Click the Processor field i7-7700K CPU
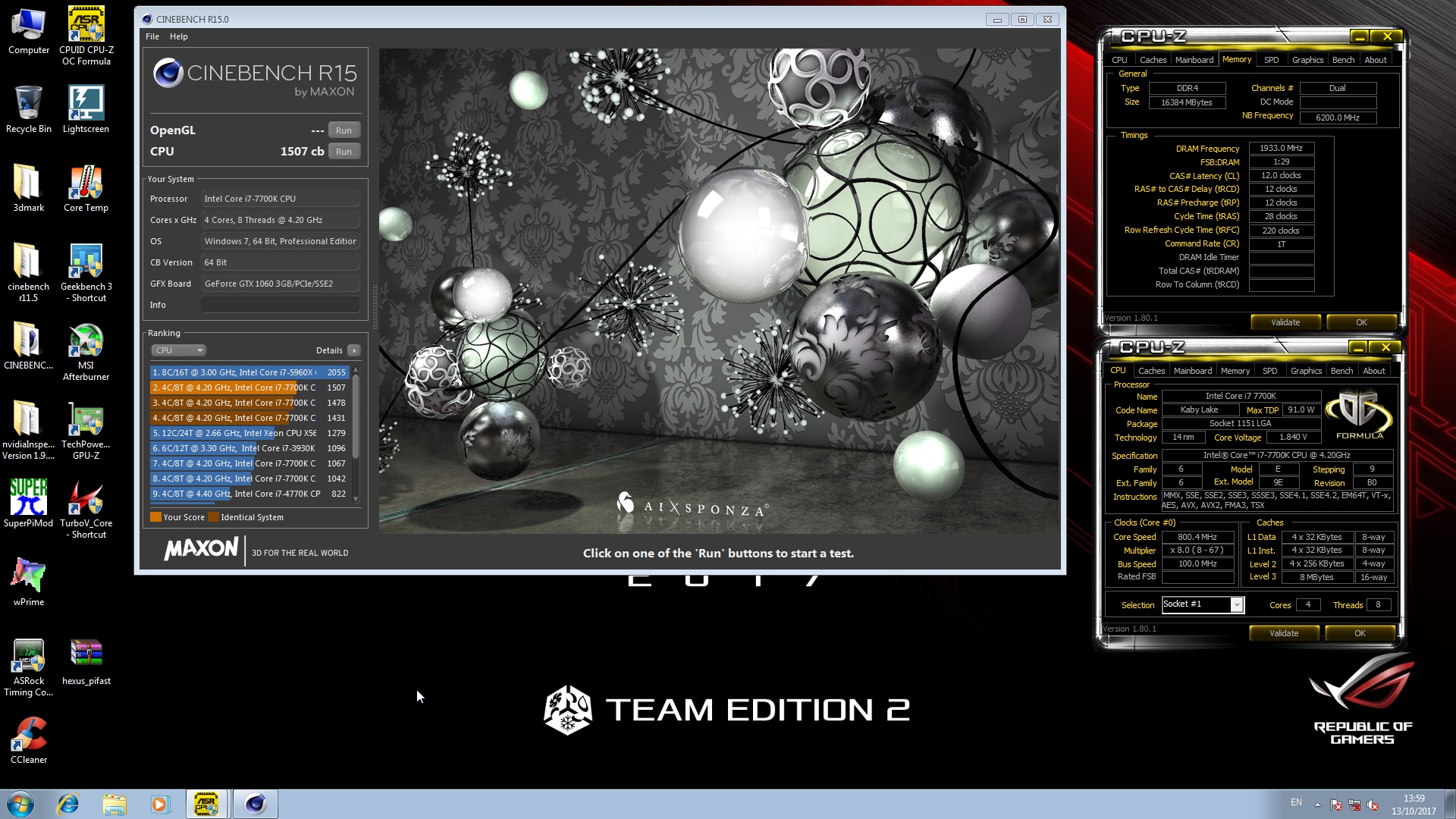Image resolution: width=1456 pixels, height=819 pixels. (x=280, y=199)
